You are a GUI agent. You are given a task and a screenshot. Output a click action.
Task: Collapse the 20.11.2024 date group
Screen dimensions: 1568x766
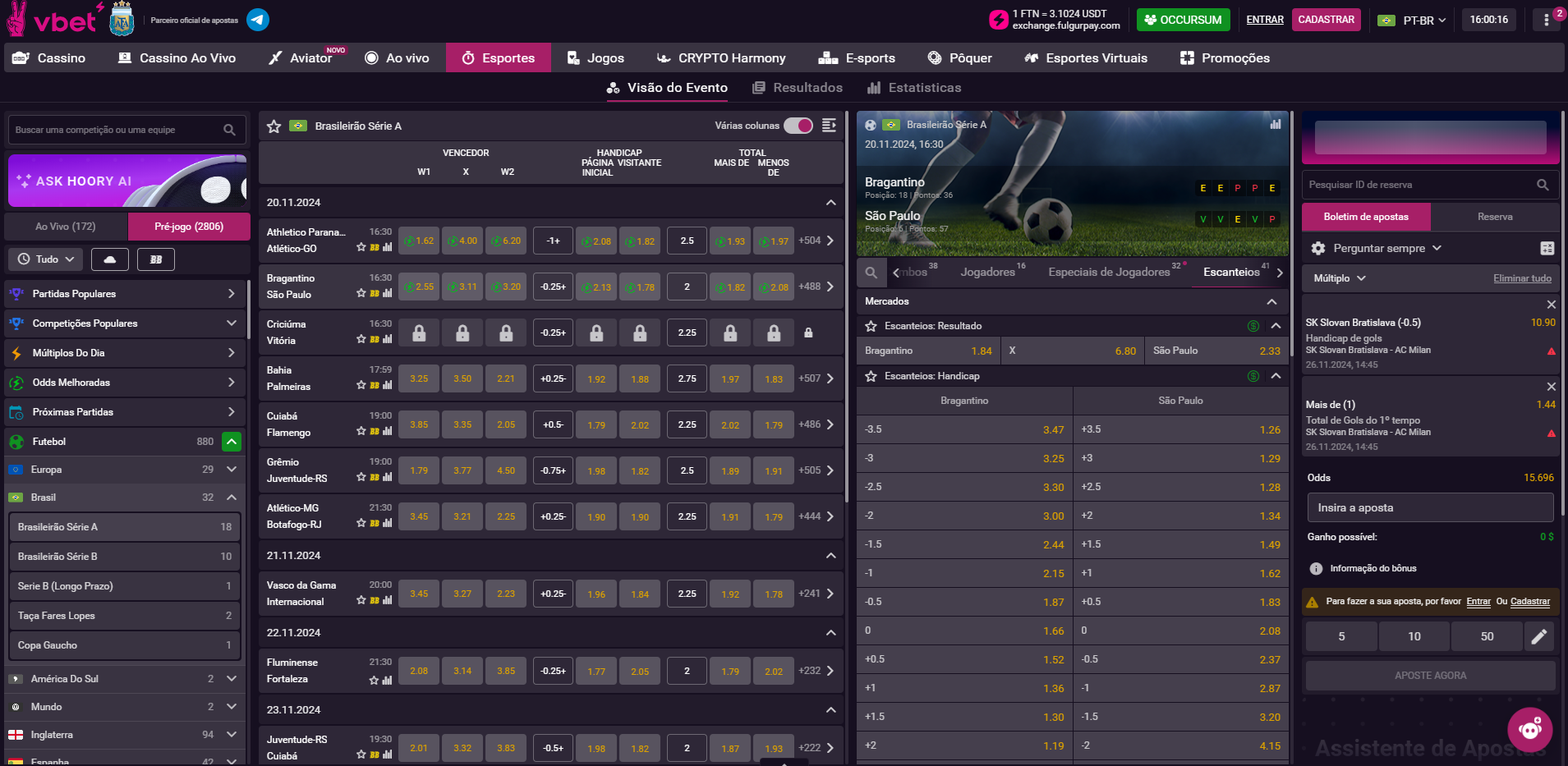coord(830,203)
